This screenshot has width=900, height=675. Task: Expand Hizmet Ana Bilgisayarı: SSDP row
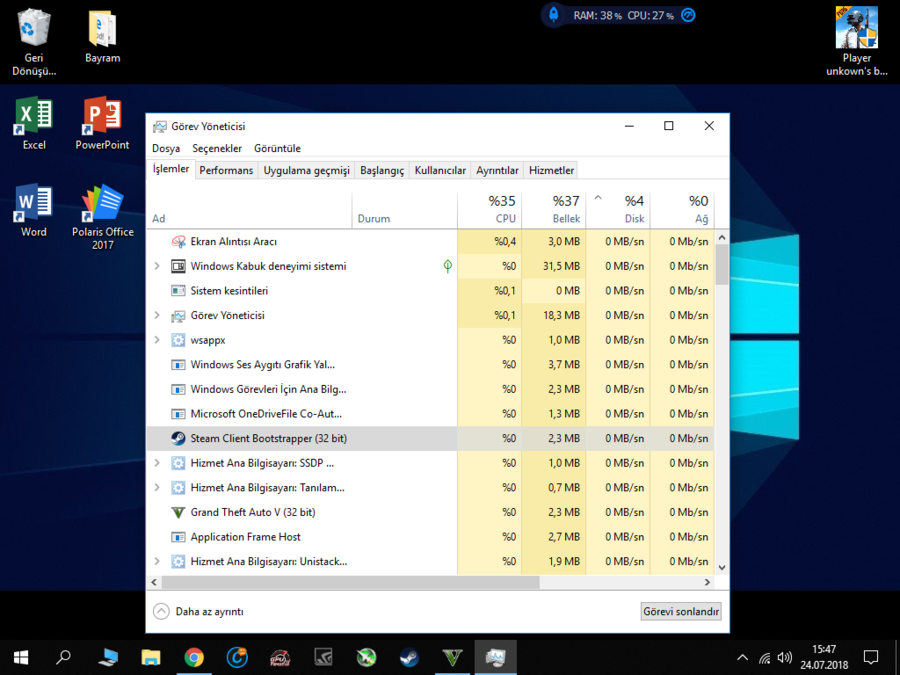tap(157, 463)
